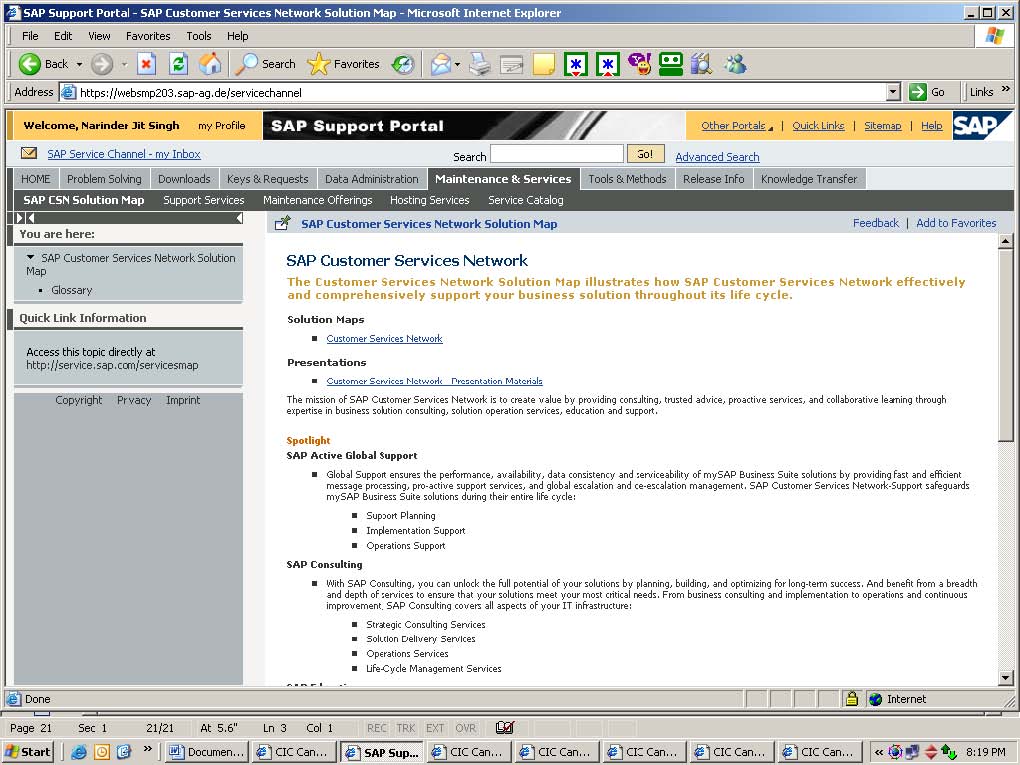Open the Back button history dropdown arrow
The image size is (1020, 765).
tap(79, 64)
